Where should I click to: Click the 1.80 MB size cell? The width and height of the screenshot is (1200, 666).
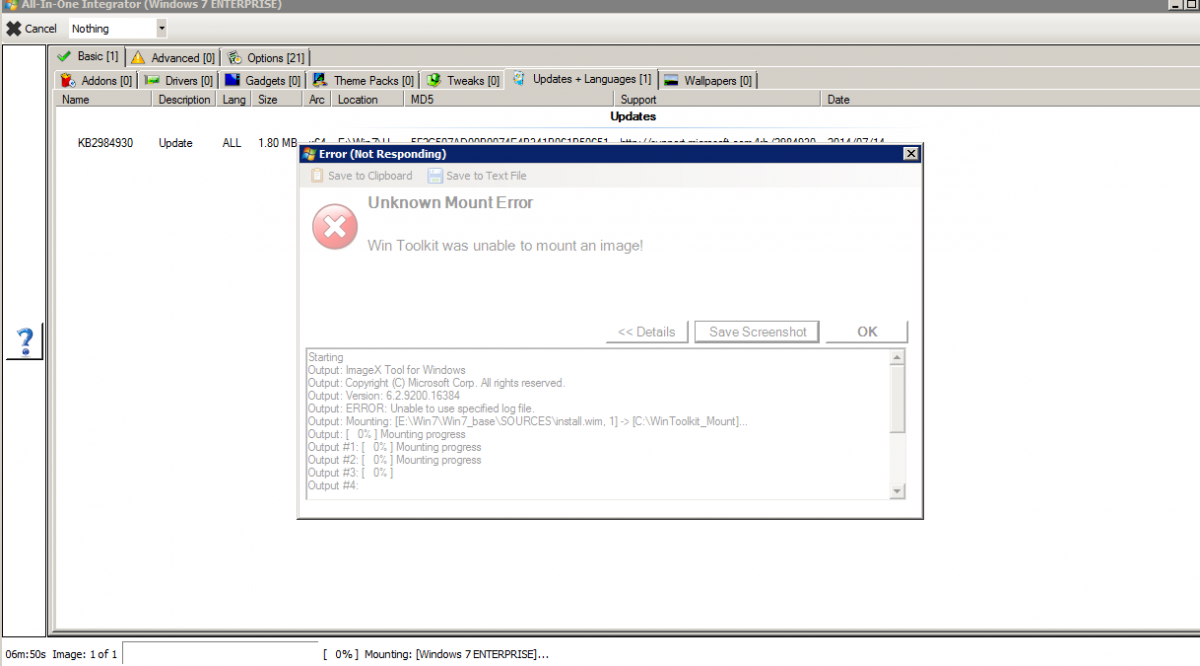point(277,143)
